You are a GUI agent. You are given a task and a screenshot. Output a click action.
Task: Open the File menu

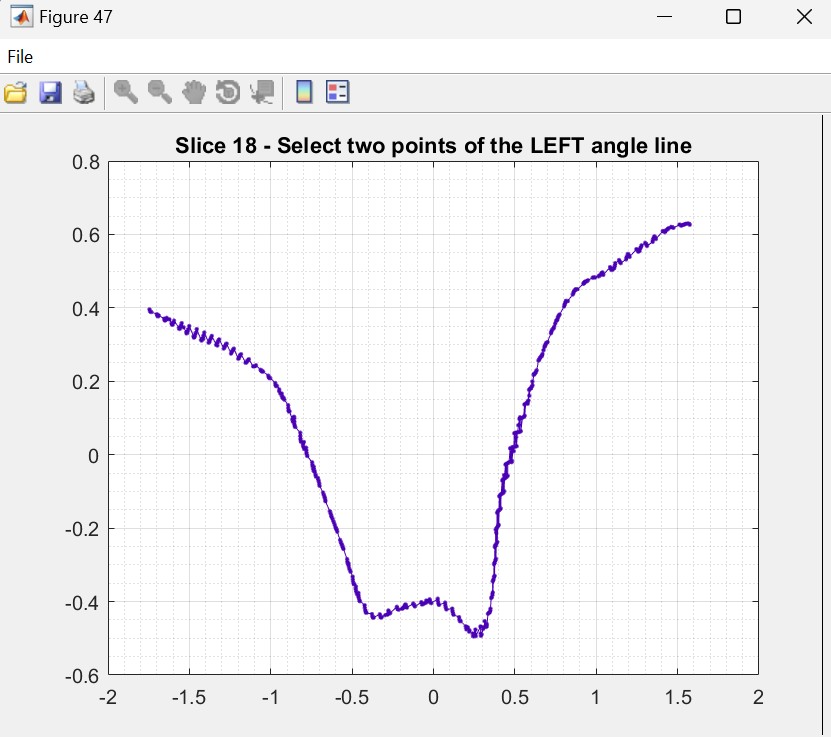tap(20, 57)
